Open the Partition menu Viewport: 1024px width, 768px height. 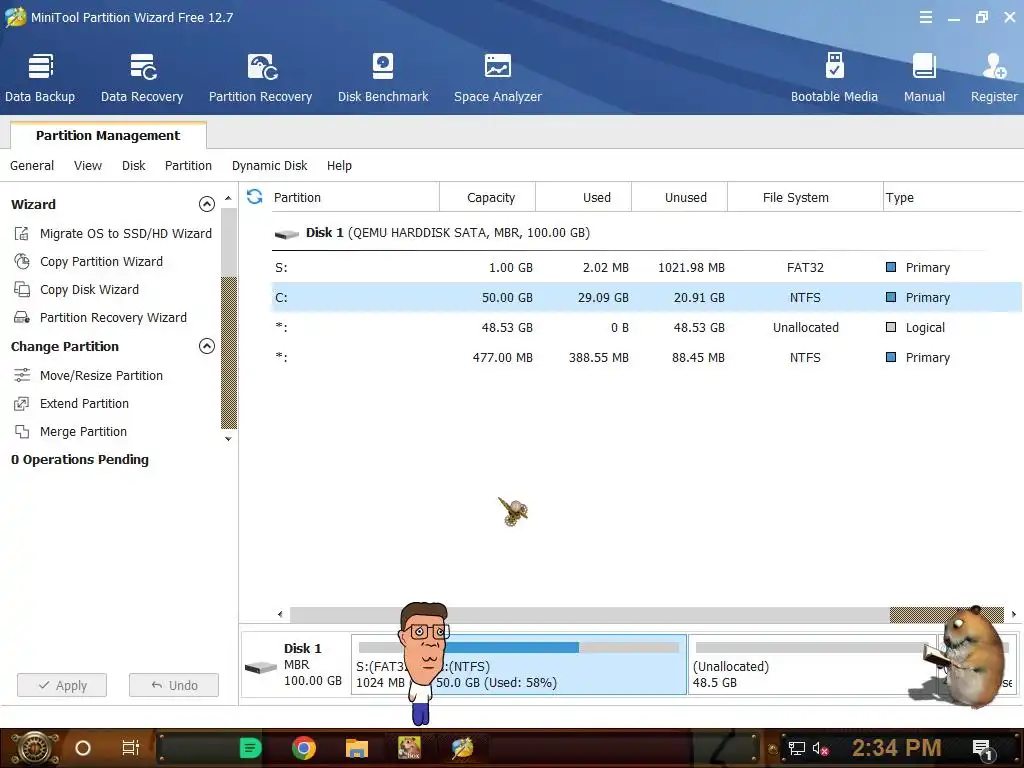(x=188, y=165)
